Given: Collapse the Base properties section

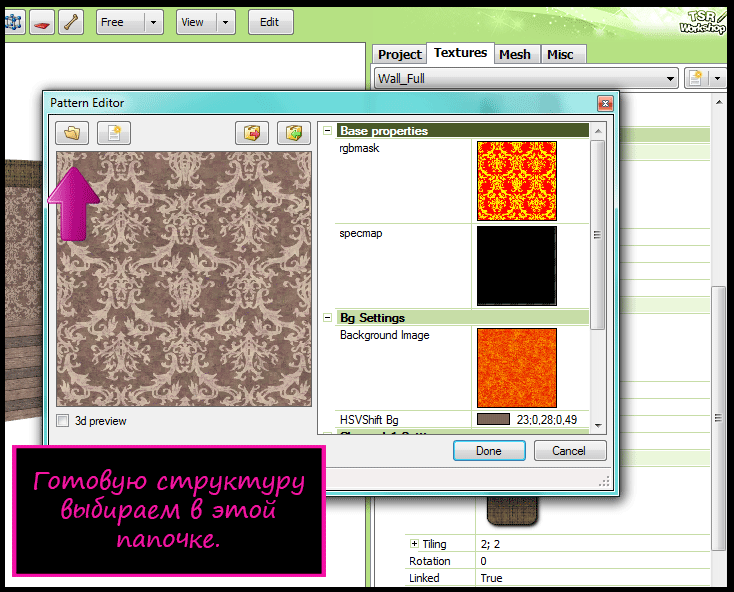Looking at the screenshot, I should [328, 131].
